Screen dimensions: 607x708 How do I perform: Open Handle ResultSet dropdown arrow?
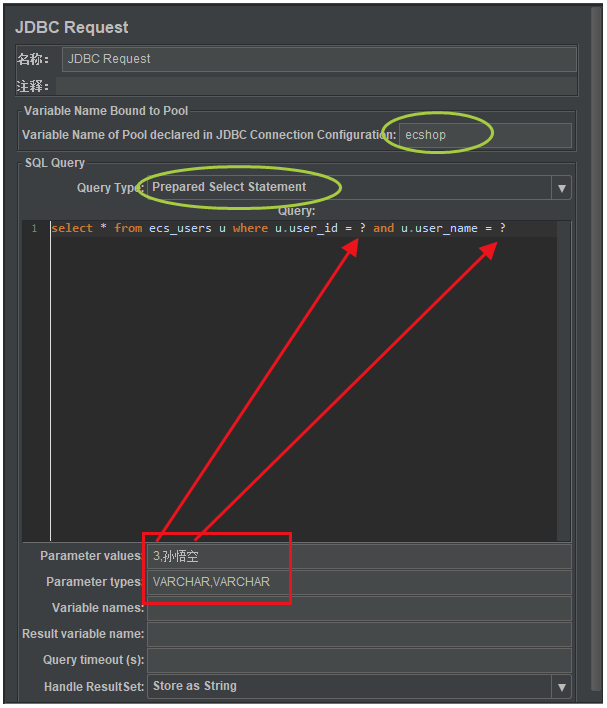tap(561, 687)
